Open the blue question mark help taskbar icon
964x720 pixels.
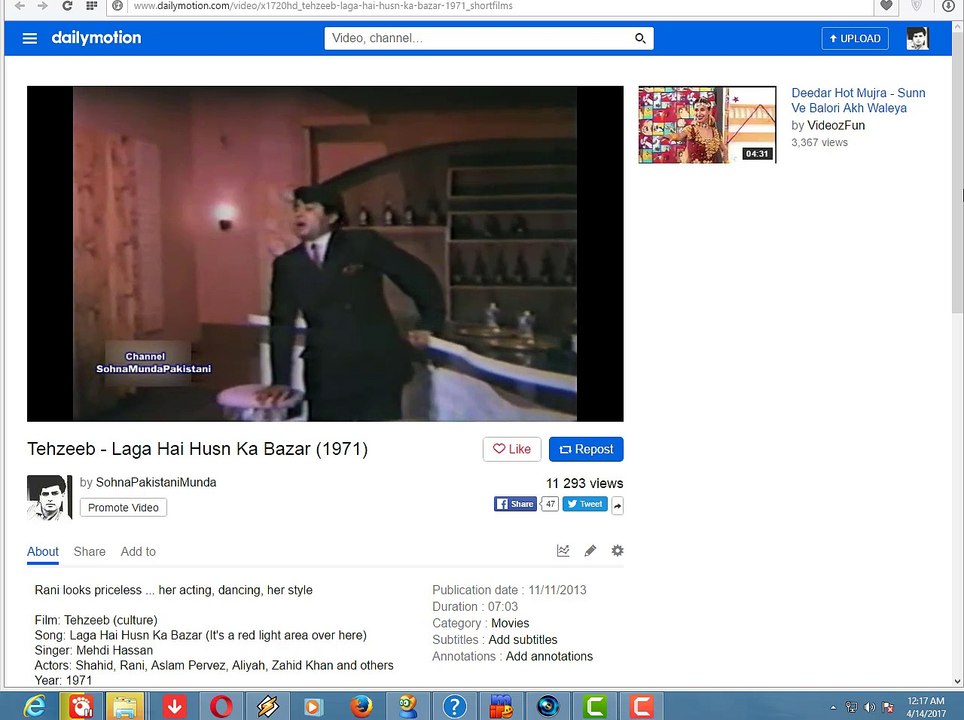coord(454,706)
